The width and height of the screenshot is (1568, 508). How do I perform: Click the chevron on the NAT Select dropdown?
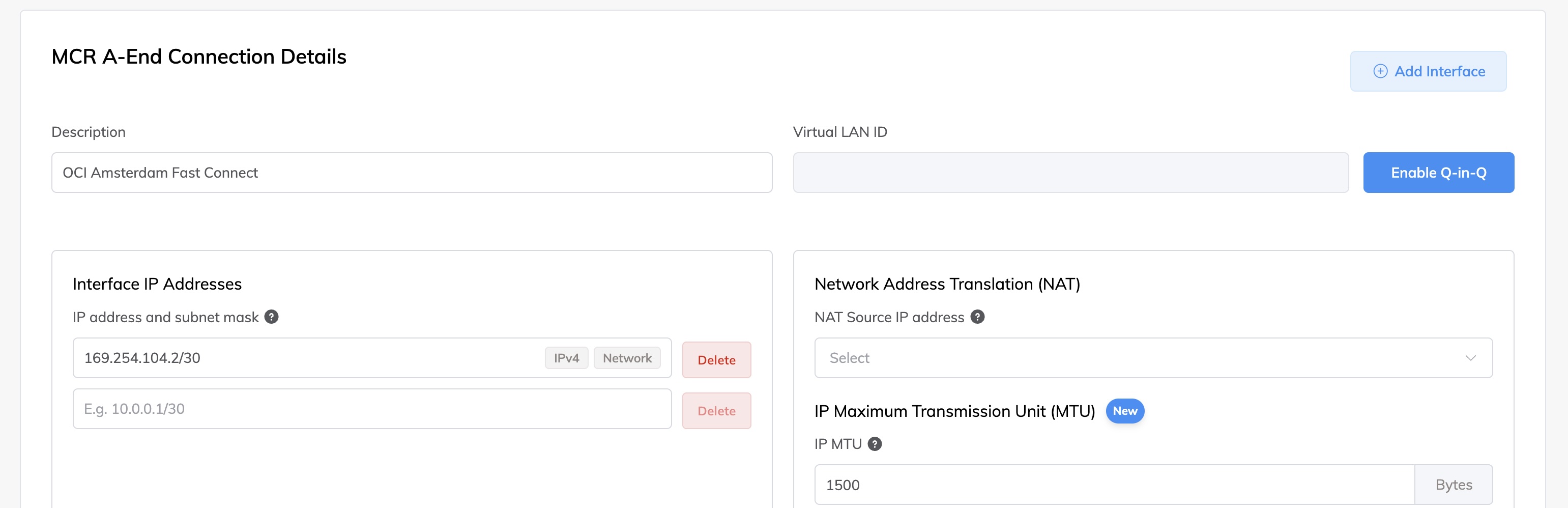pos(1472,357)
